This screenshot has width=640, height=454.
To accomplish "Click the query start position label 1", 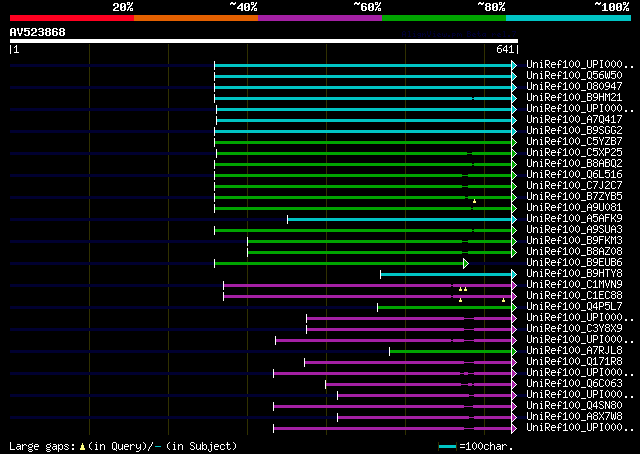I will [x=16, y=49].
